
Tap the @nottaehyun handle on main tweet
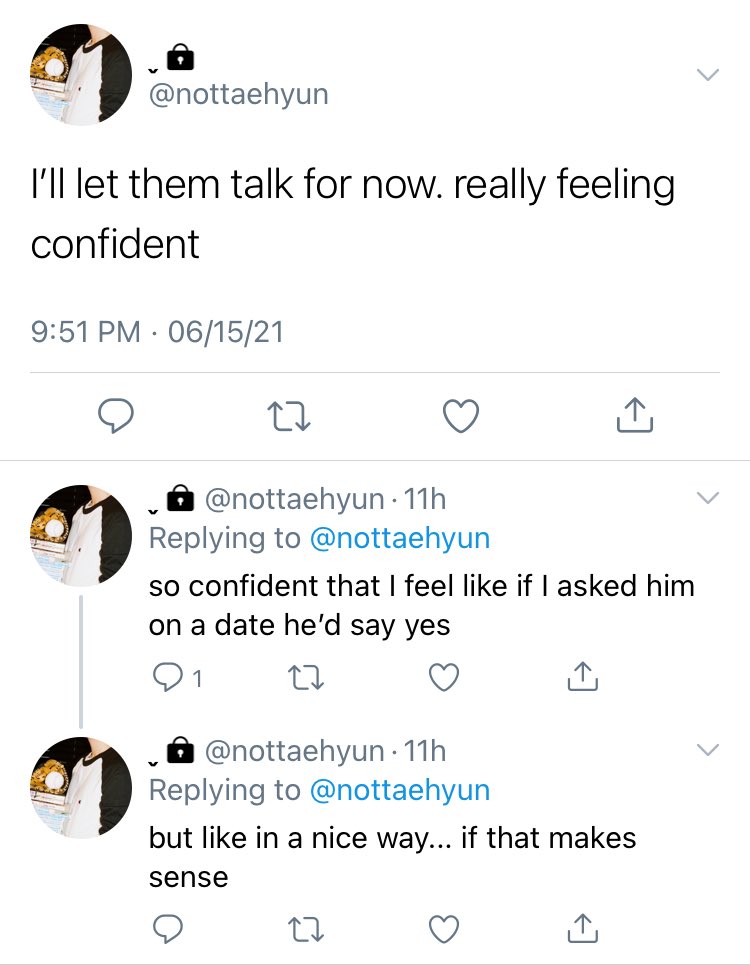(239, 94)
